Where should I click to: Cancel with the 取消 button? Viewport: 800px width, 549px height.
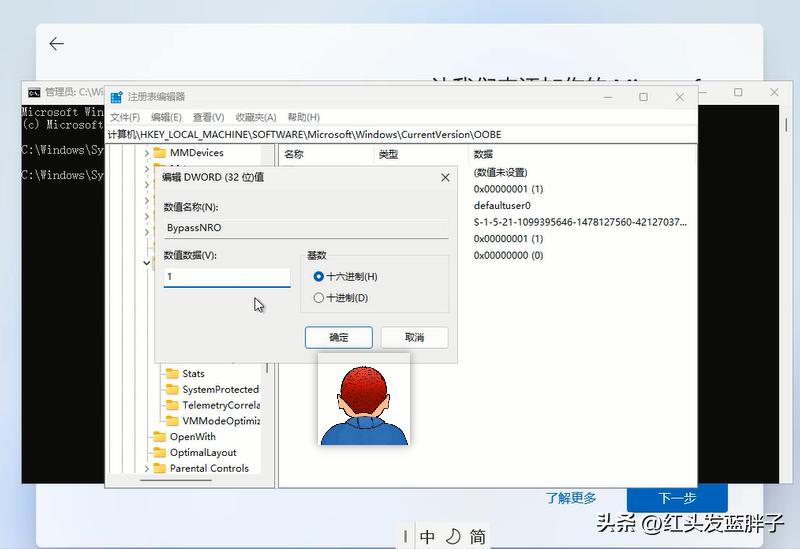pyautogui.click(x=414, y=337)
